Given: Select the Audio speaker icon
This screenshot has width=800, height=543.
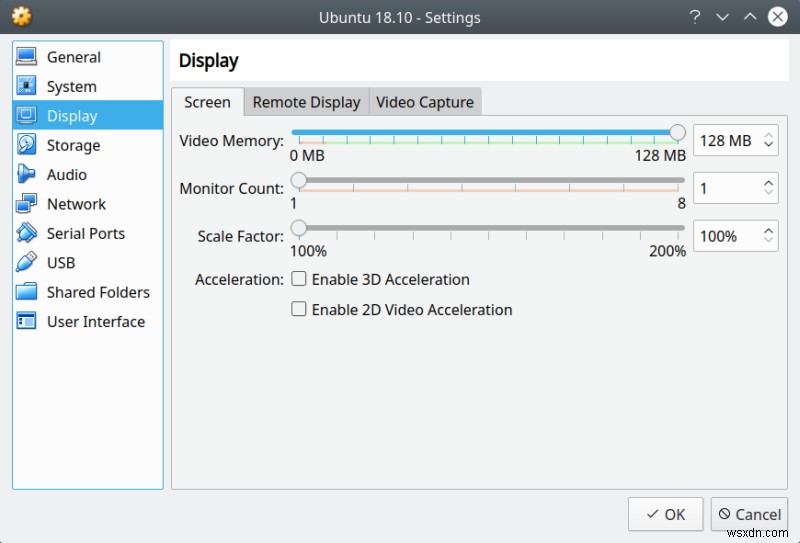Looking at the screenshot, I should coord(26,174).
